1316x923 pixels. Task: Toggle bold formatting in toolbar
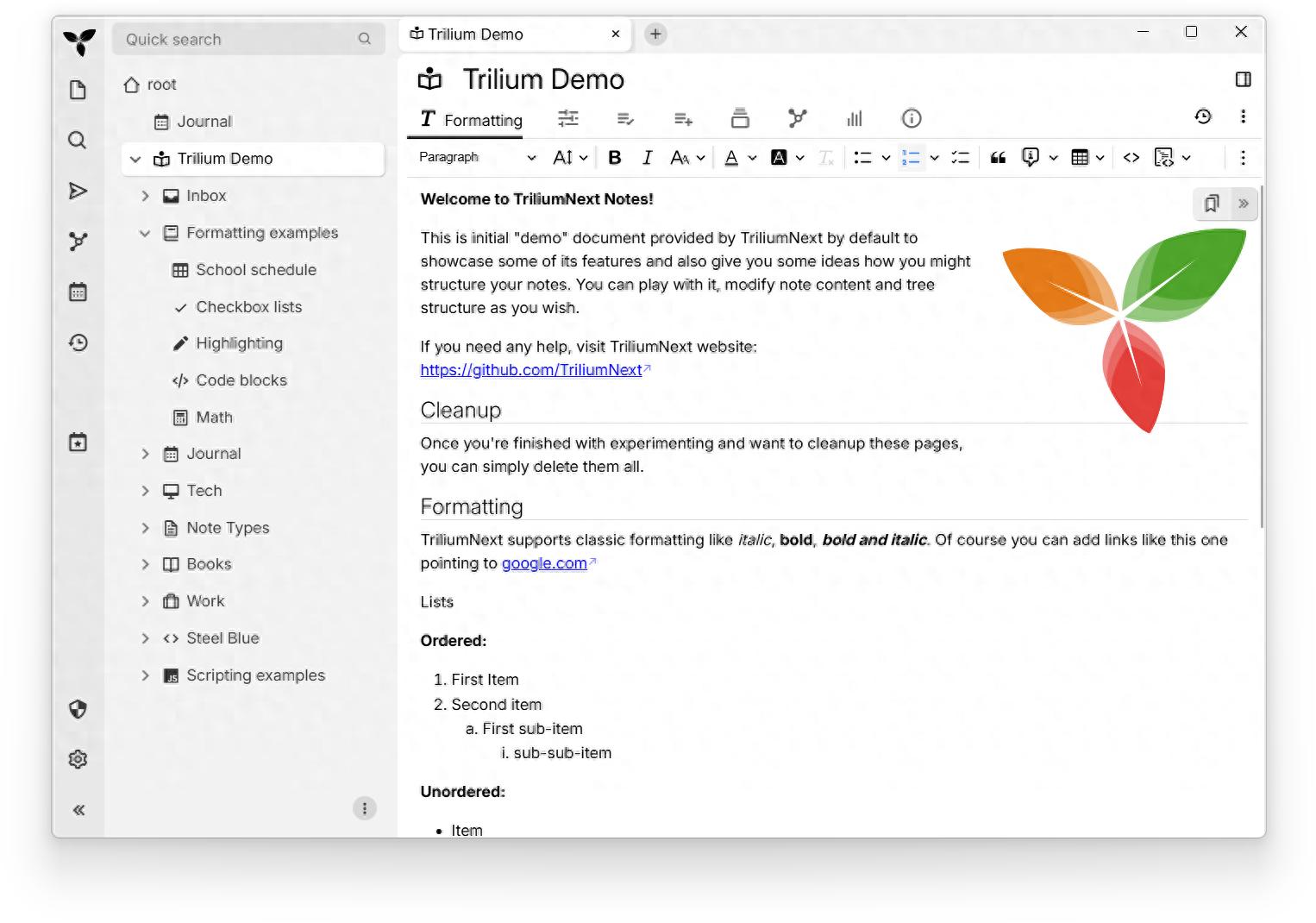pos(614,158)
